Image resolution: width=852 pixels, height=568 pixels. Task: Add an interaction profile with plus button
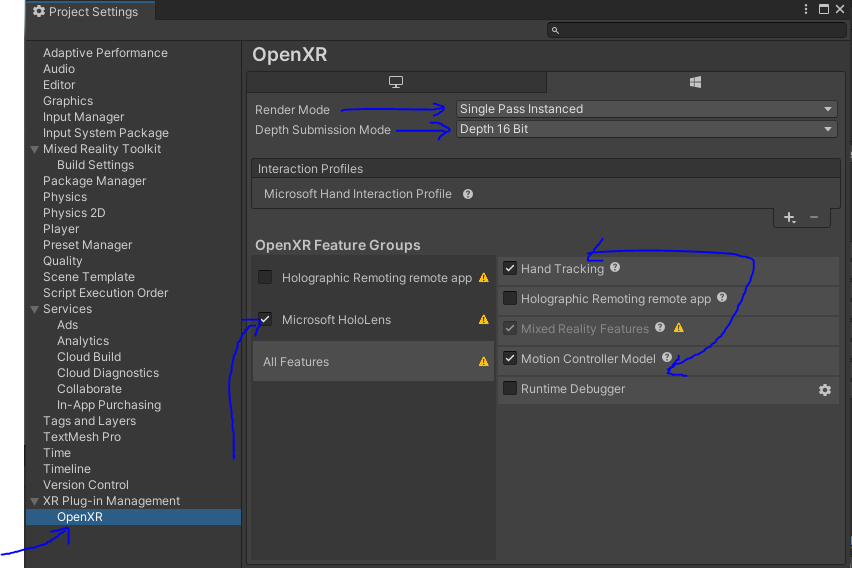(x=790, y=217)
